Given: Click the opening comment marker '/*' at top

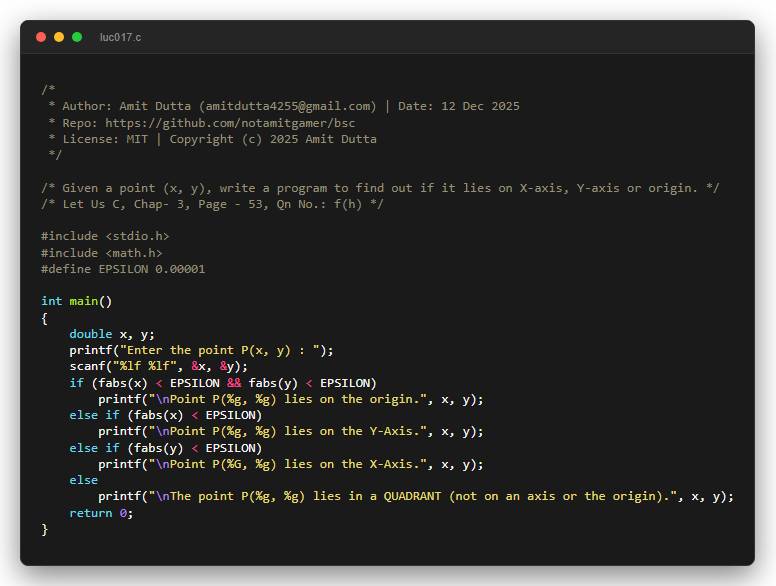Looking at the screenshot, I should tap(48, 90).
